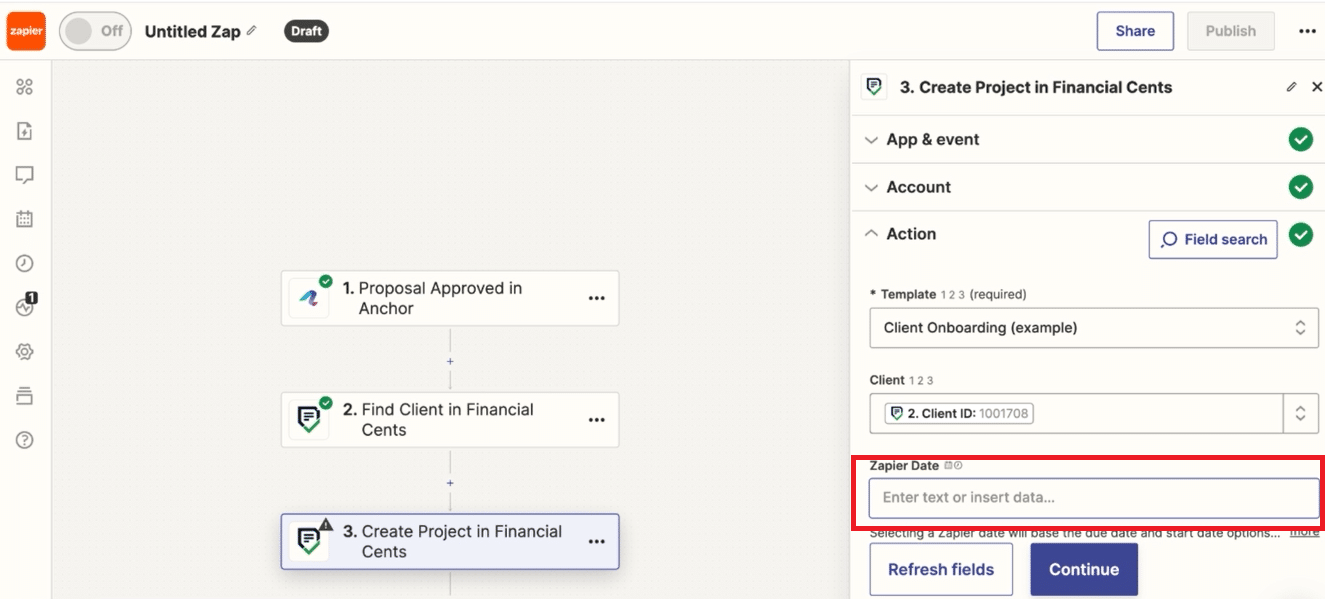Open the Zapier home logo
Screen dimensions: 1325x599
coord(26,31)
